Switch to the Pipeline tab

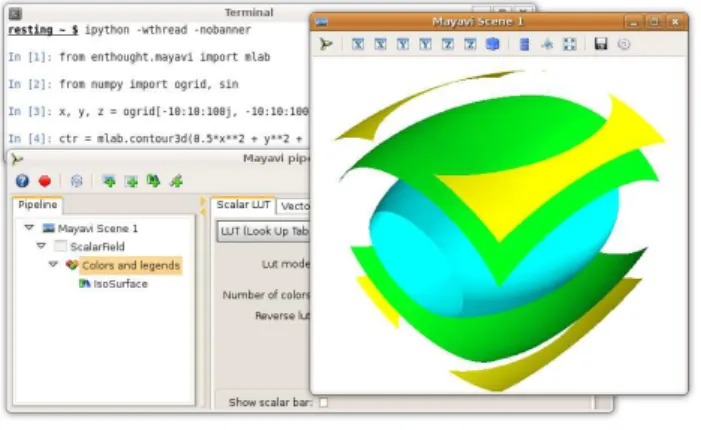(x=38, y=205)
